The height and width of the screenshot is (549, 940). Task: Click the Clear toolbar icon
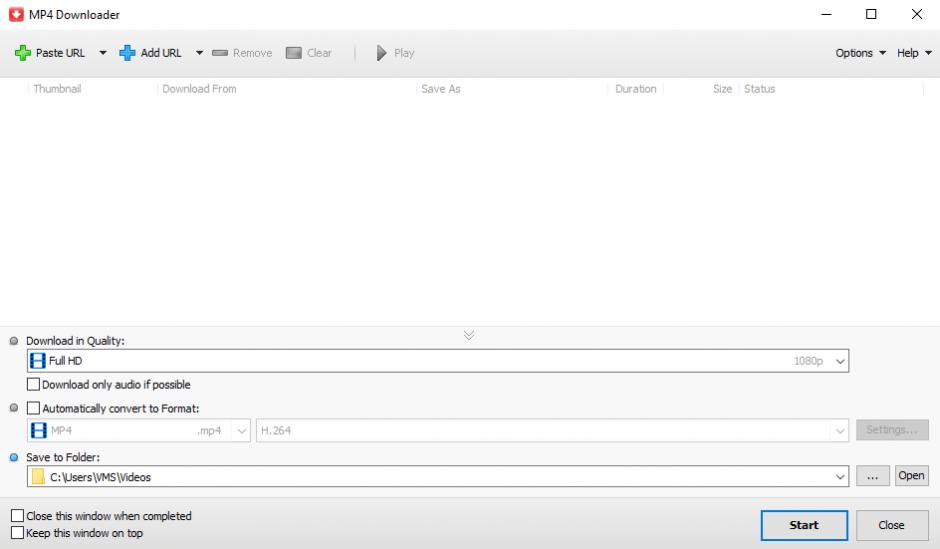click(x=294, y=53)
